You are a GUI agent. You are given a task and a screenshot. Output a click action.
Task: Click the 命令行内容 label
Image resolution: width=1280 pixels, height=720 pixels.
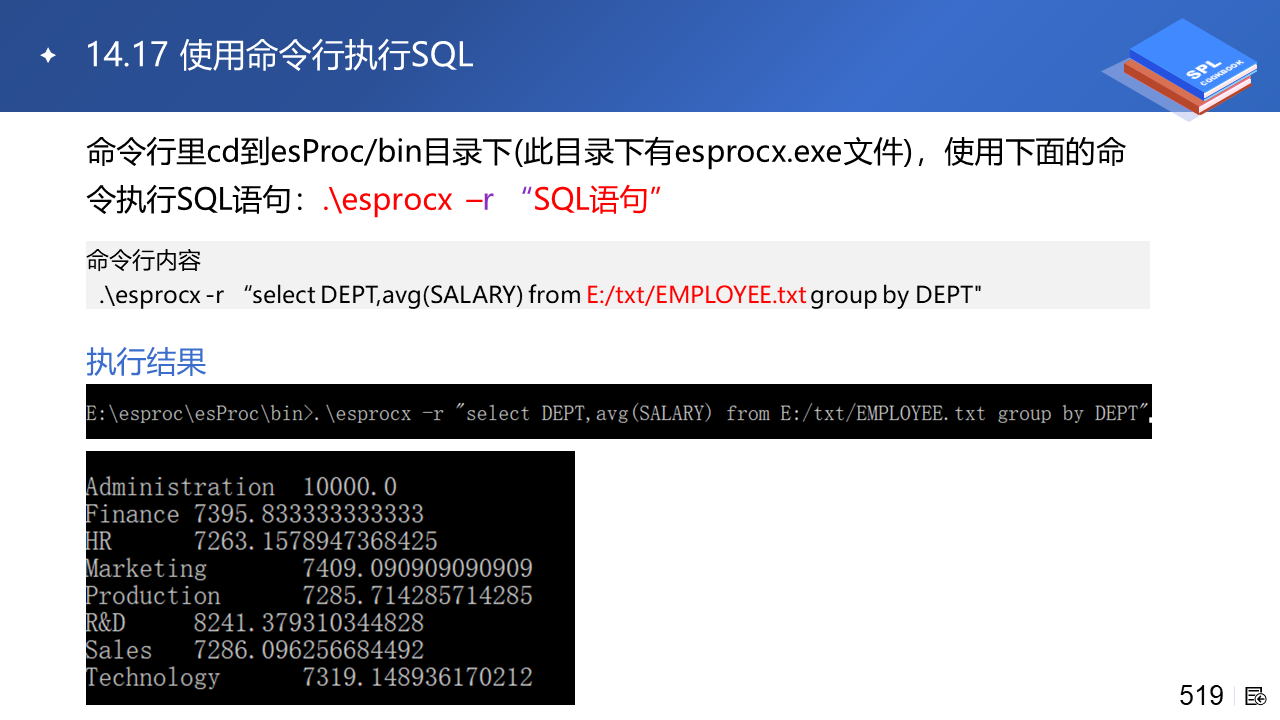click(144, 261)
